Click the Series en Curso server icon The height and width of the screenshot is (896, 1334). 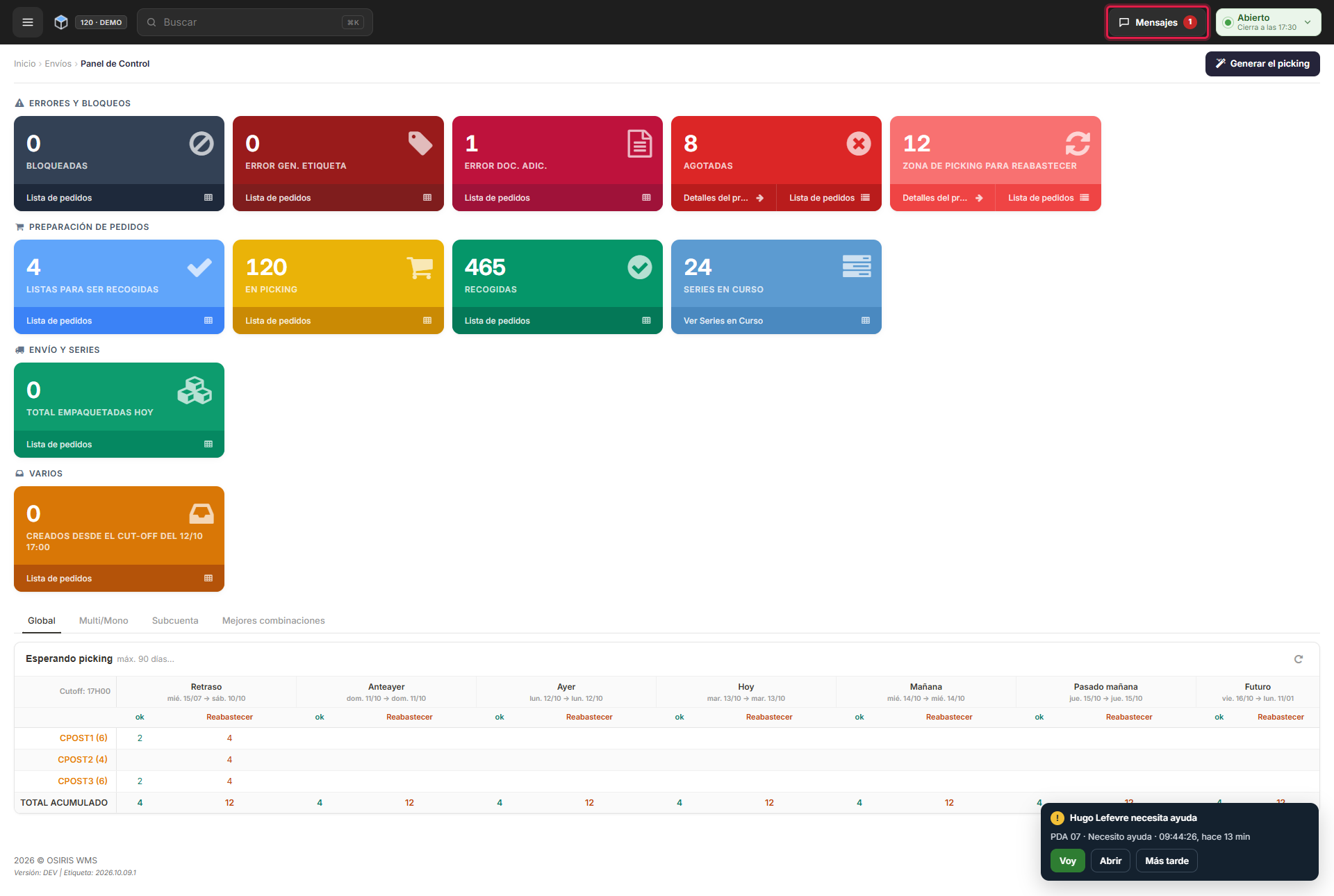point(857,266)
